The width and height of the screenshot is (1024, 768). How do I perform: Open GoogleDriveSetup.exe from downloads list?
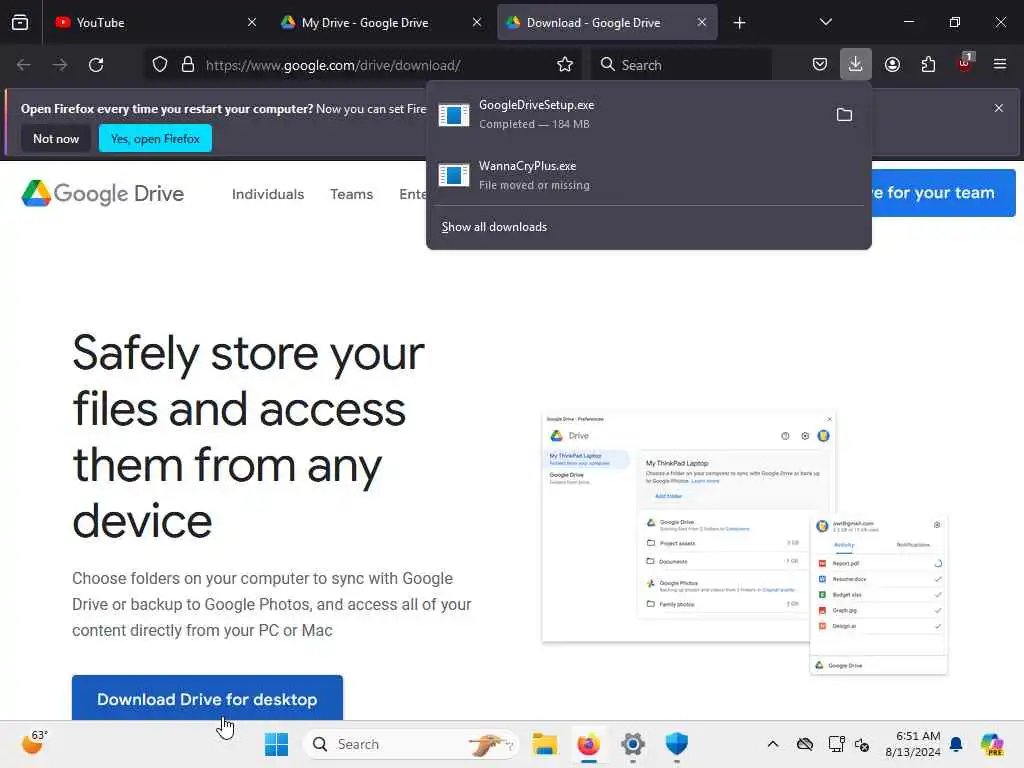627,114
